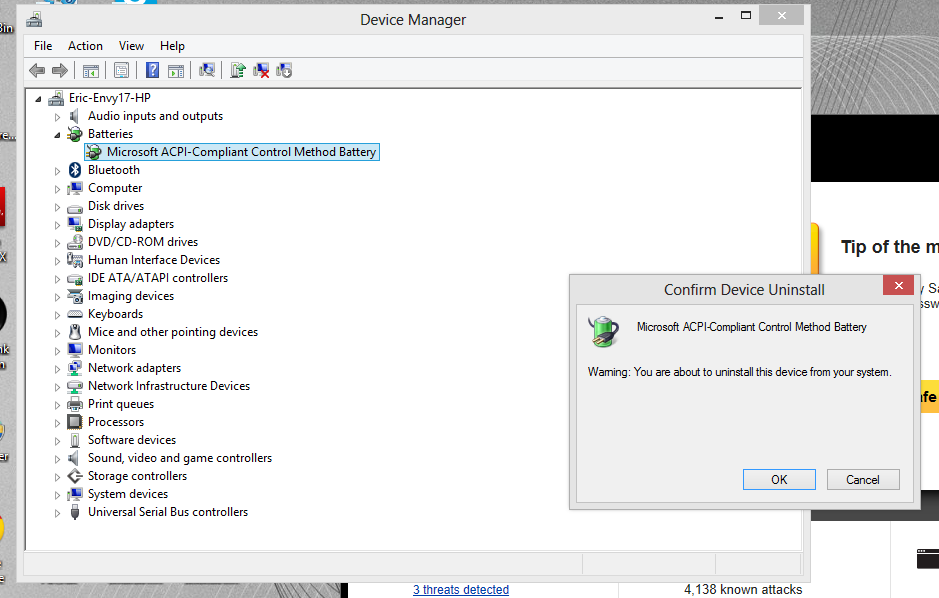Open the Help menu

(172, 46)
